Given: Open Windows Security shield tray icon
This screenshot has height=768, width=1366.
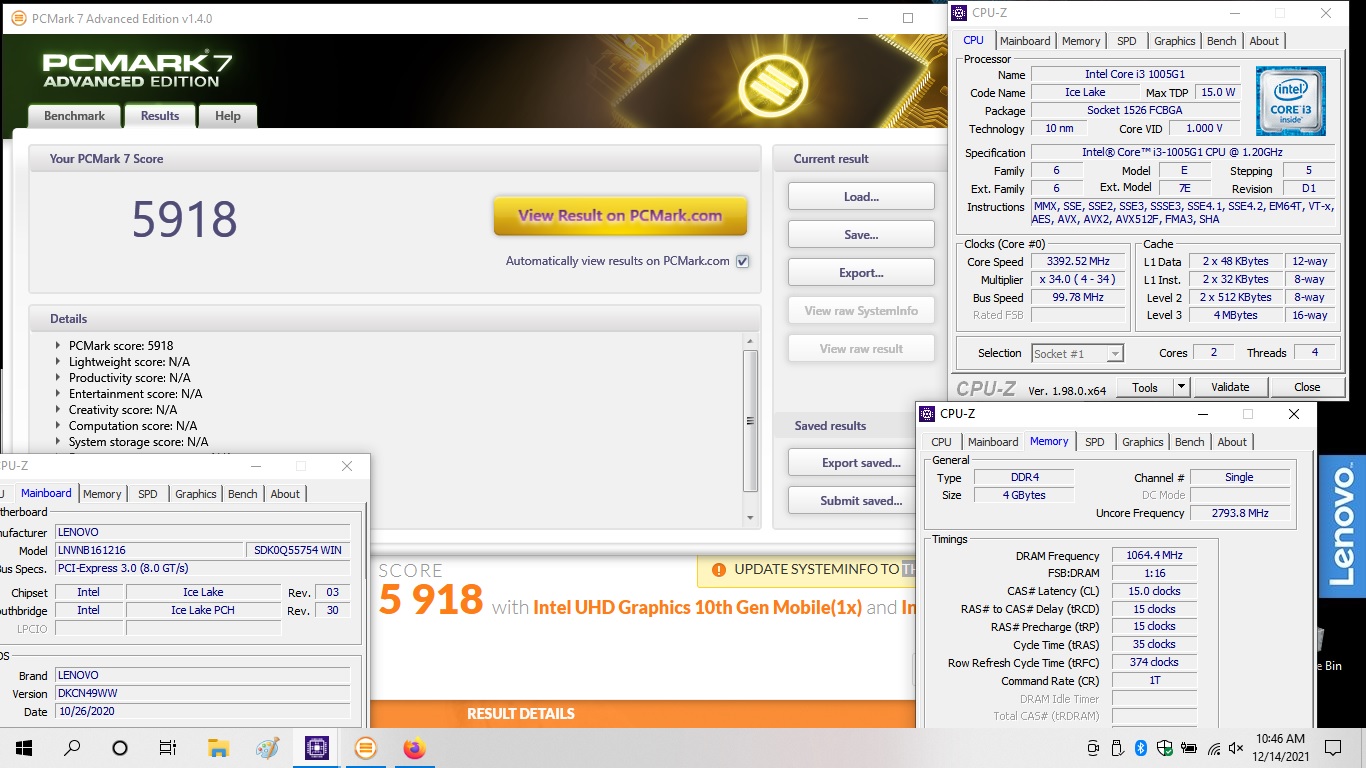Looking at the screenshot, I should tap(1164, 747).
